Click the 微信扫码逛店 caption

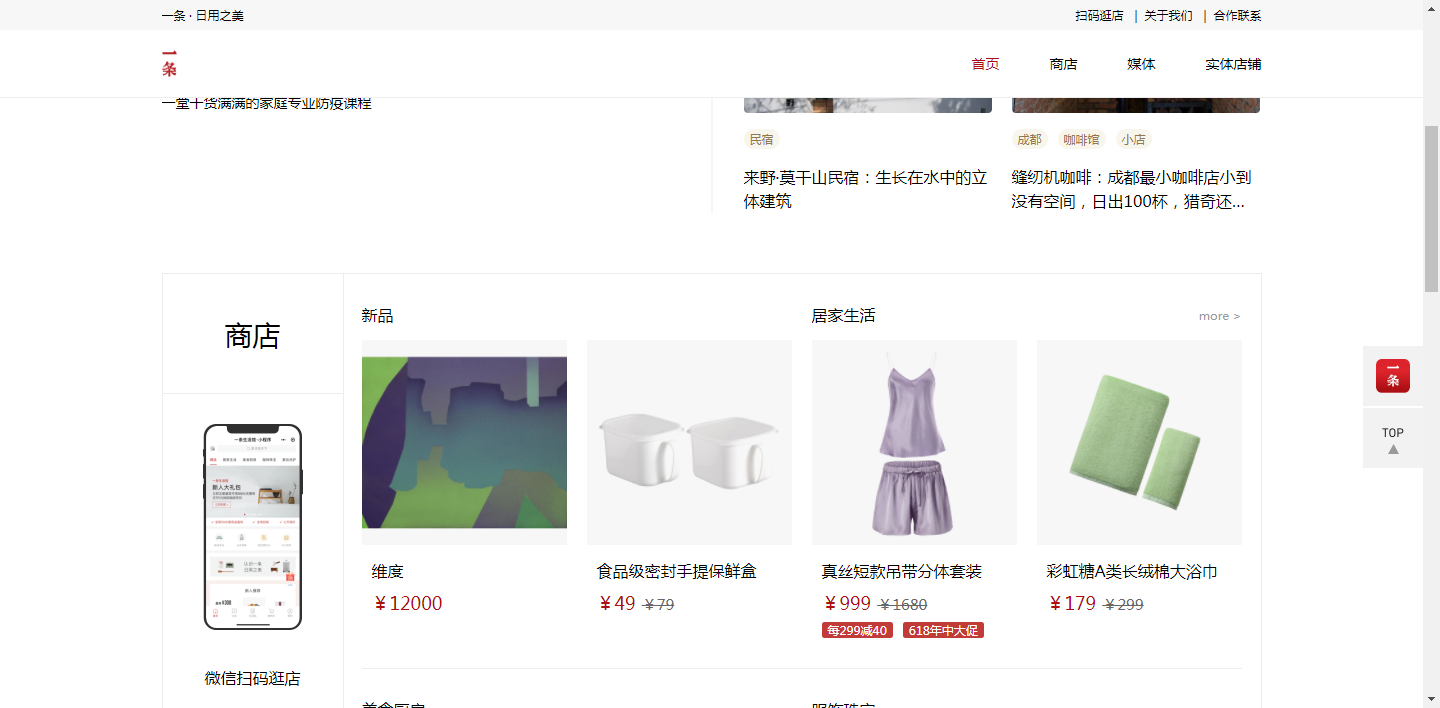pos(253,679)
